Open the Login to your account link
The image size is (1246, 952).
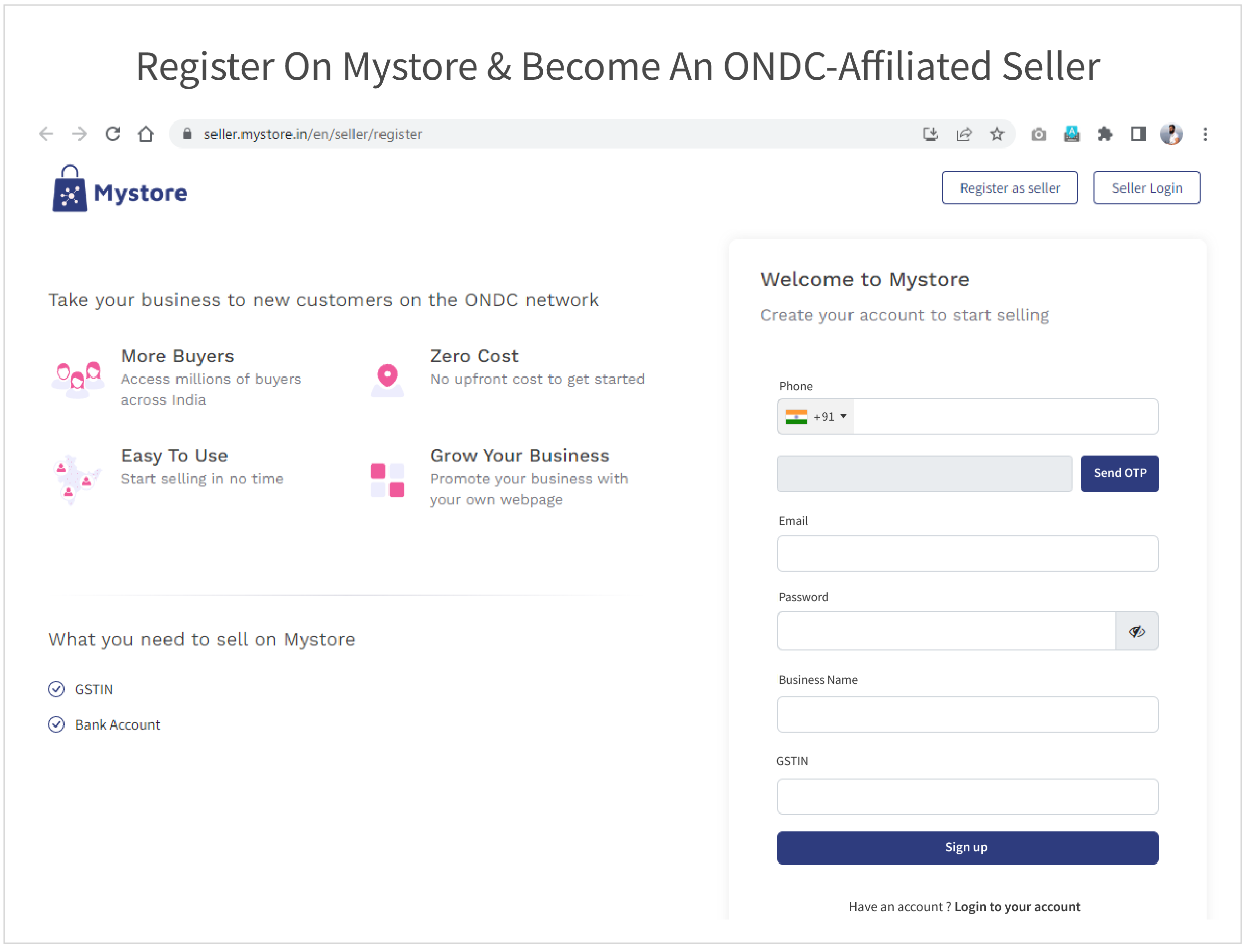[x=1017, y=907]
